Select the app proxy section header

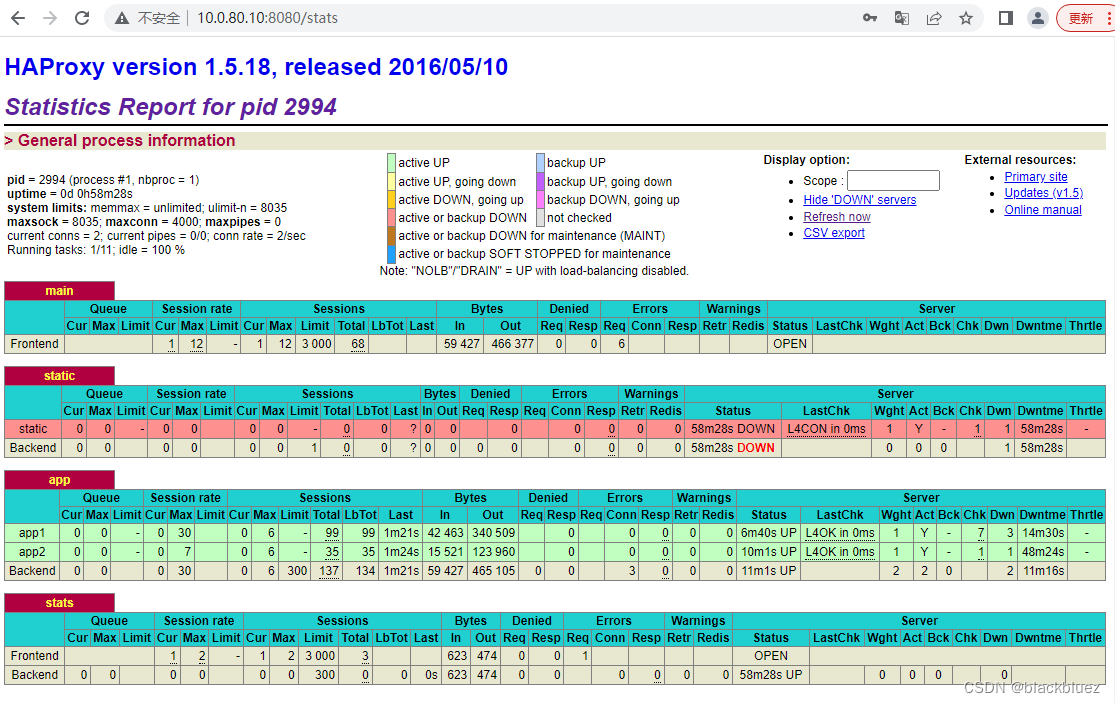pyautogui.click(x=59, y=480)
